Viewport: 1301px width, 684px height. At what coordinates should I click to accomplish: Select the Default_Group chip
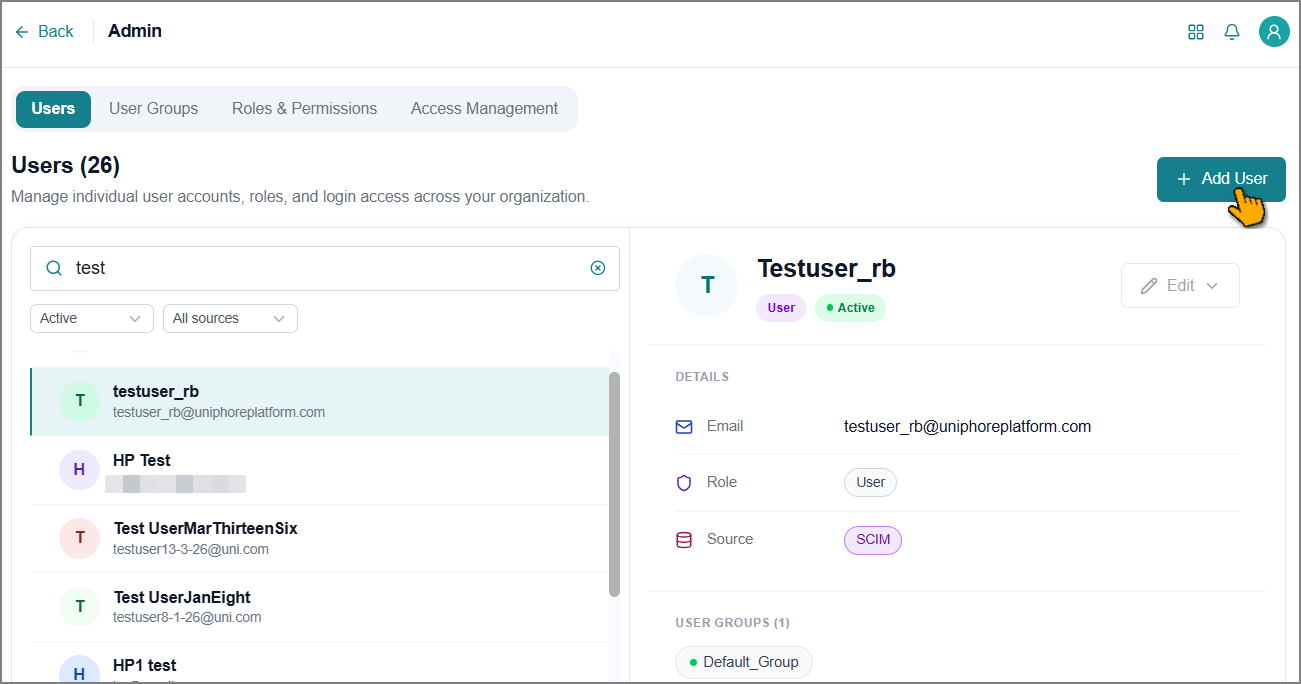pyautogui.click(x=744, y=662)
